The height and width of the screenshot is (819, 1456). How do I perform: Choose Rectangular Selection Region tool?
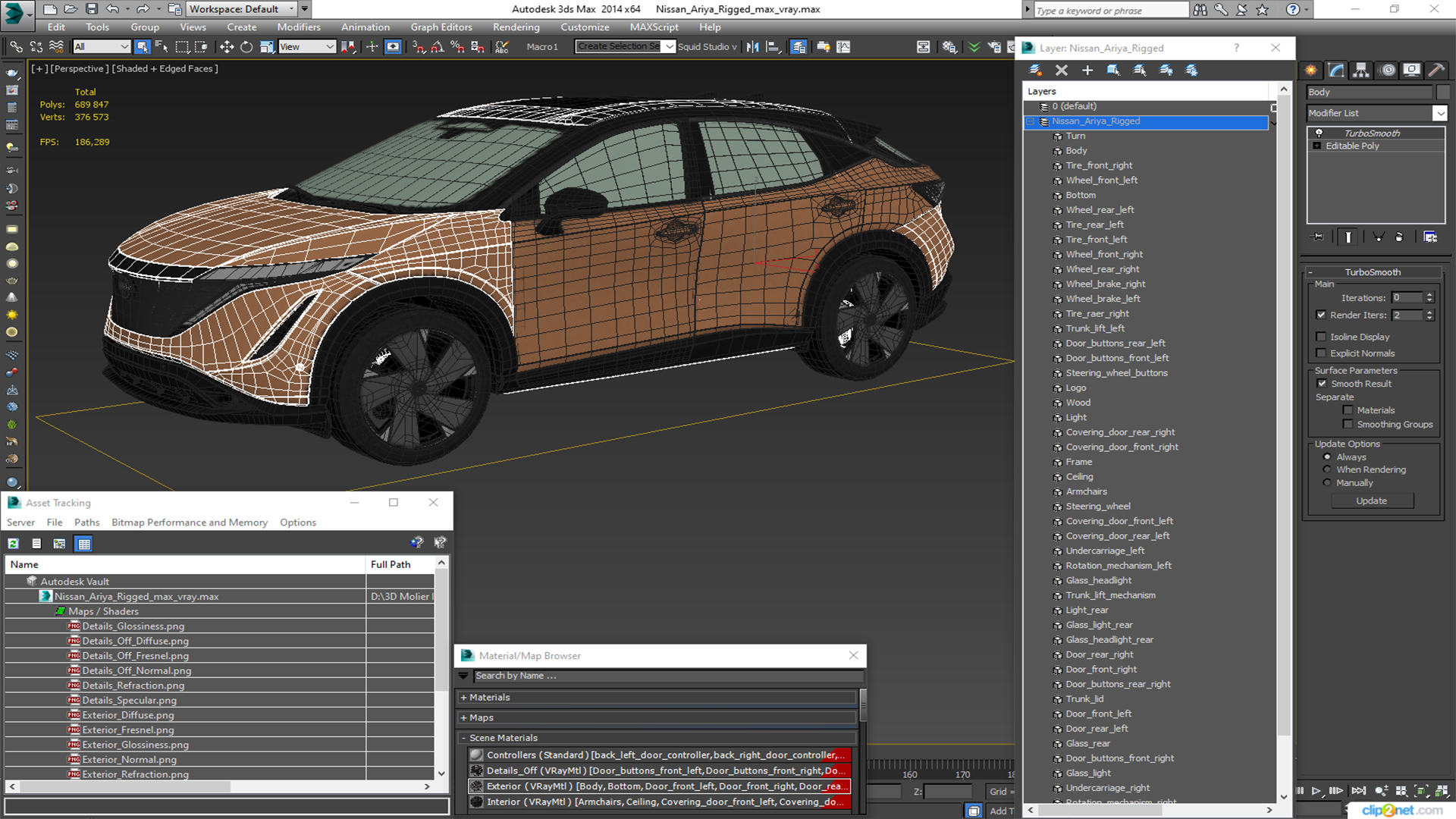[182, 47]
